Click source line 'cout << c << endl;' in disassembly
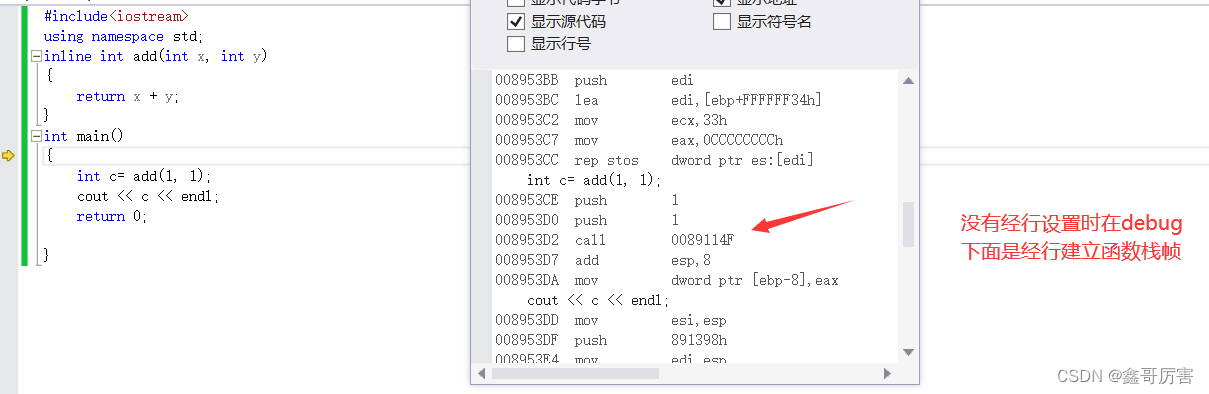 coord(597,300)
